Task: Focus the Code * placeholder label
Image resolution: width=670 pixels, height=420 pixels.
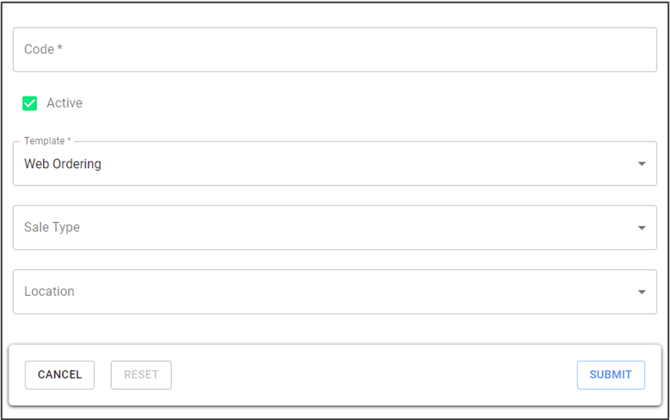Action: pos(44,50)
